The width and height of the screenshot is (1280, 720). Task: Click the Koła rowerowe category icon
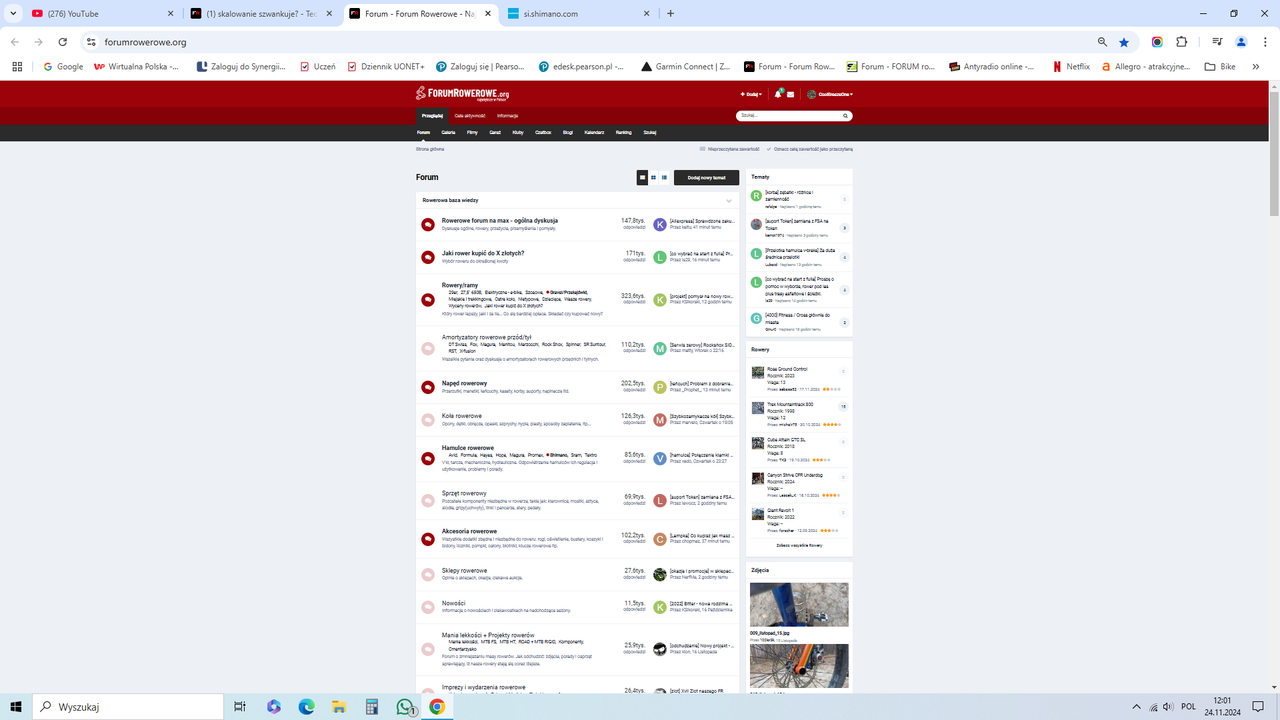click(x=428, y=419)
